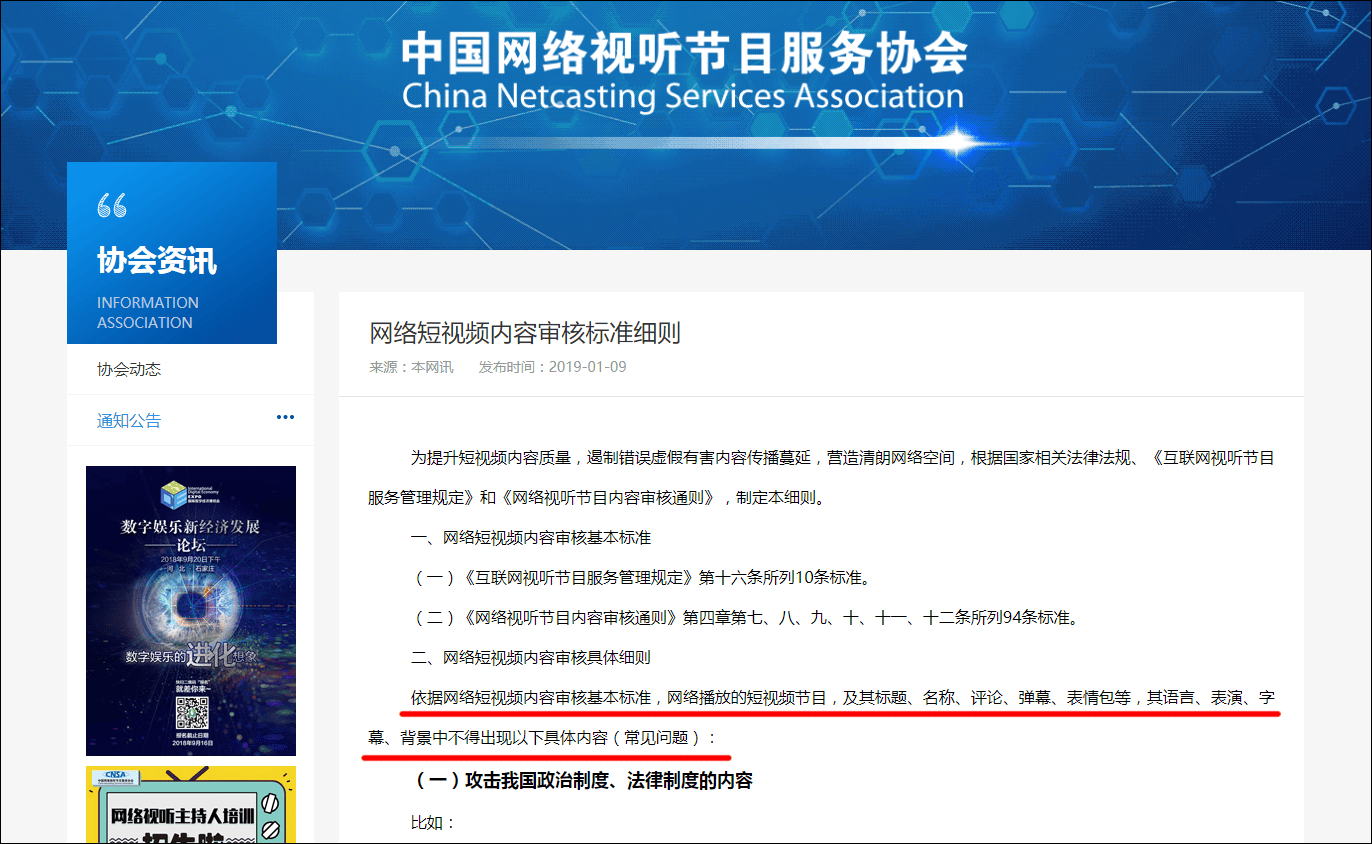The width and height of the screenshot is (1372, 844).
Task: Click the China Netcasting Services Association text
Action: pos(682,97)
